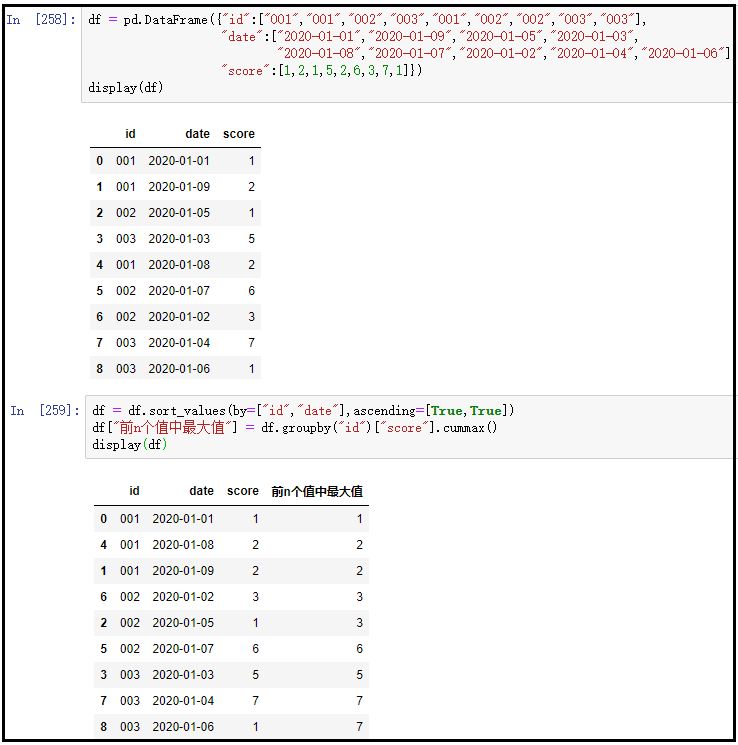Click the id header in sorted output table
The image size is (738, 745).
pos(134,491)
